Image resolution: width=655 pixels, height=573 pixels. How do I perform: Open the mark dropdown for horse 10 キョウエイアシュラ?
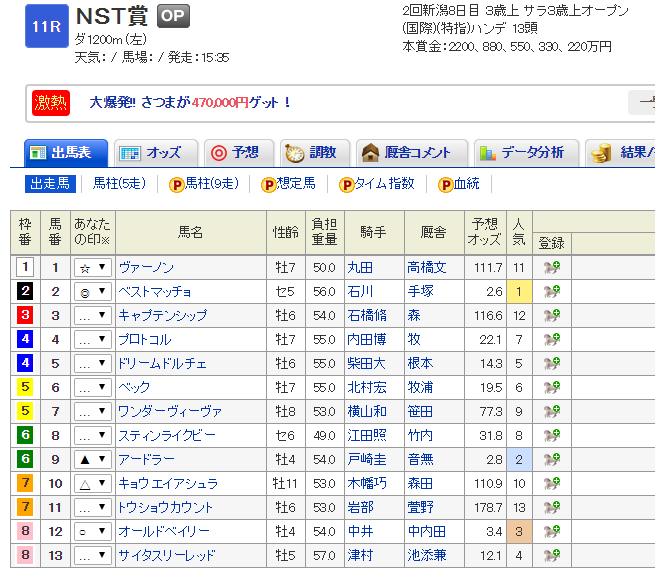coord(93,484)
